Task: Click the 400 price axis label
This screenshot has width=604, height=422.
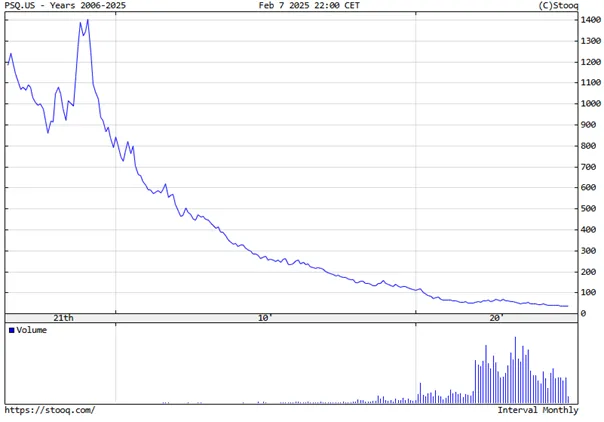Action: pyautogui.click(x=589, y=230)
